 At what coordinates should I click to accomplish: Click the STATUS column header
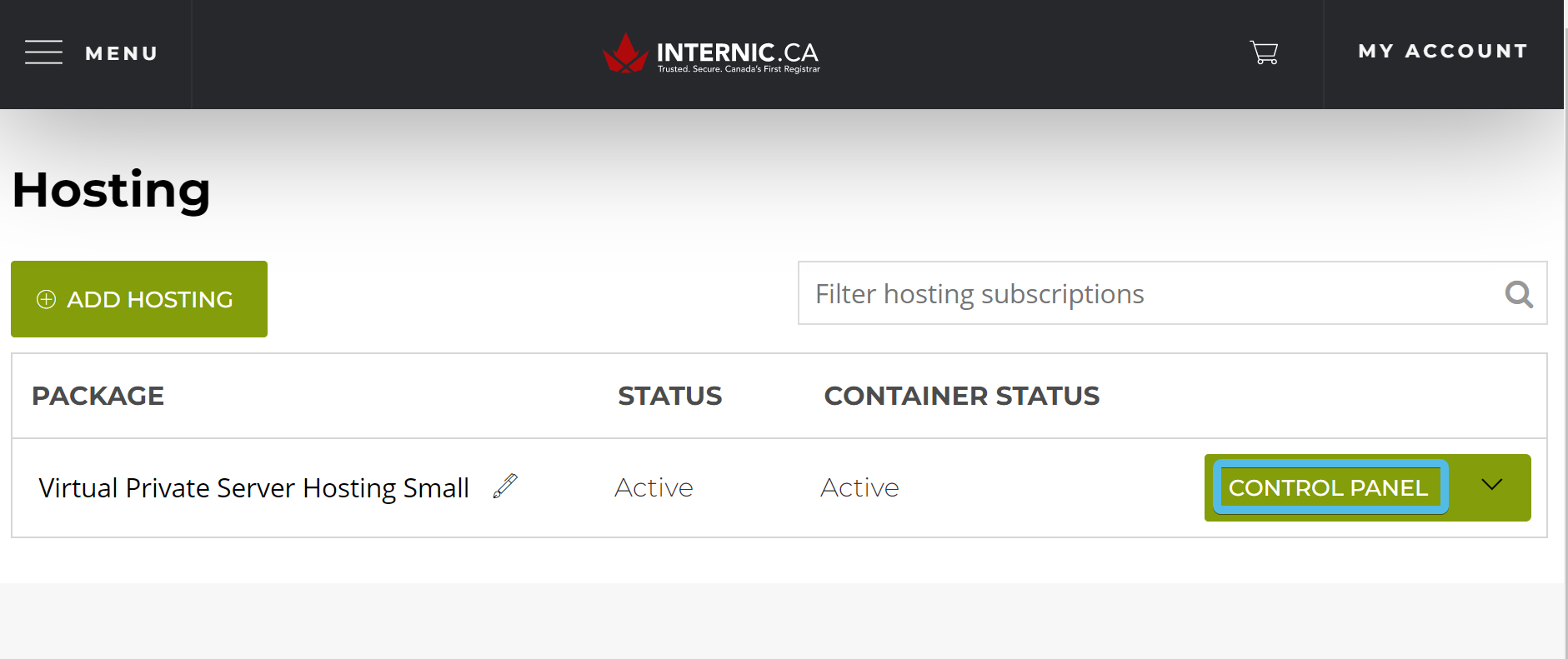tap(669, 396)
